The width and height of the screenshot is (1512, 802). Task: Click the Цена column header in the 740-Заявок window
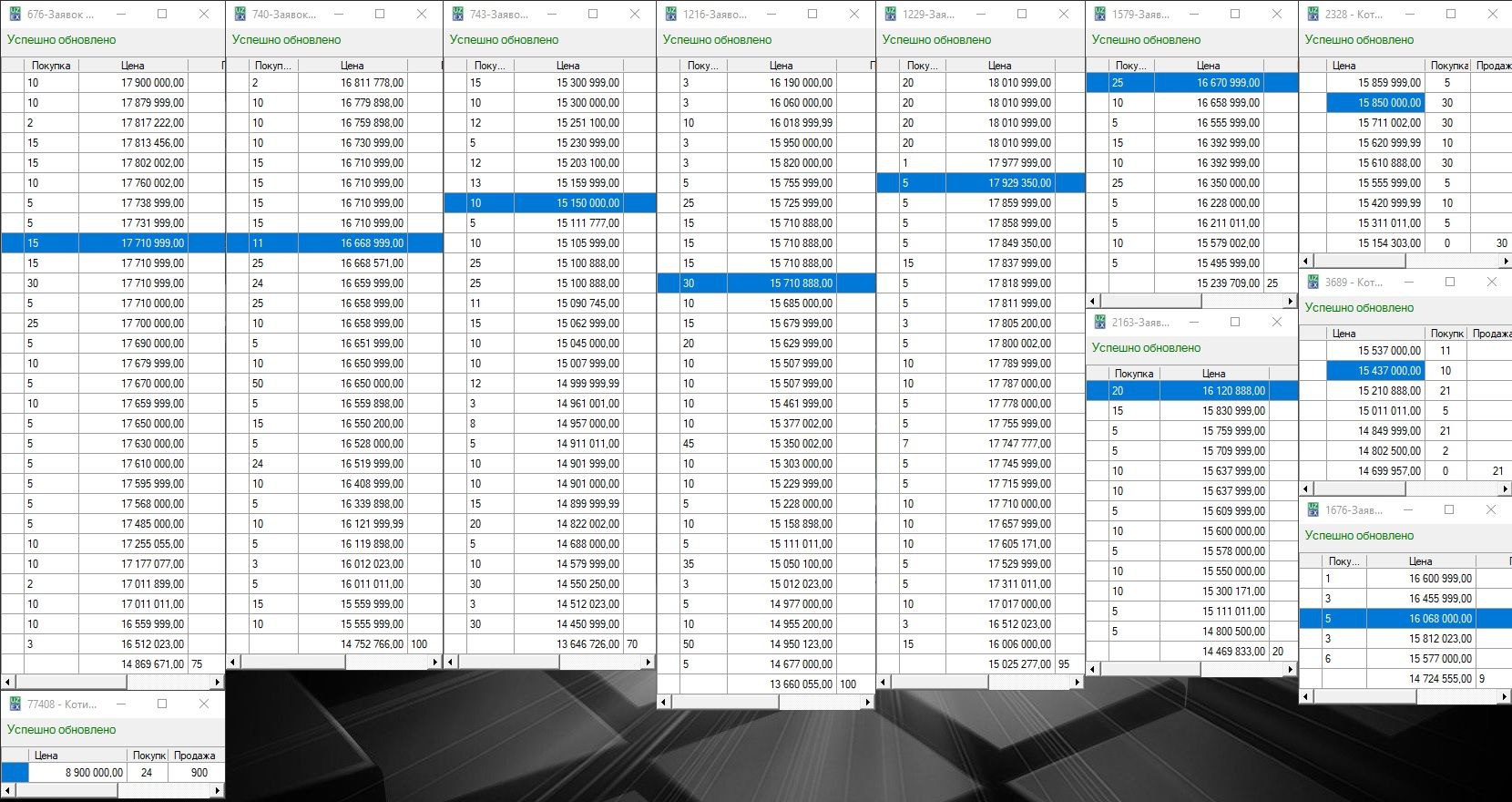[352, 66]
